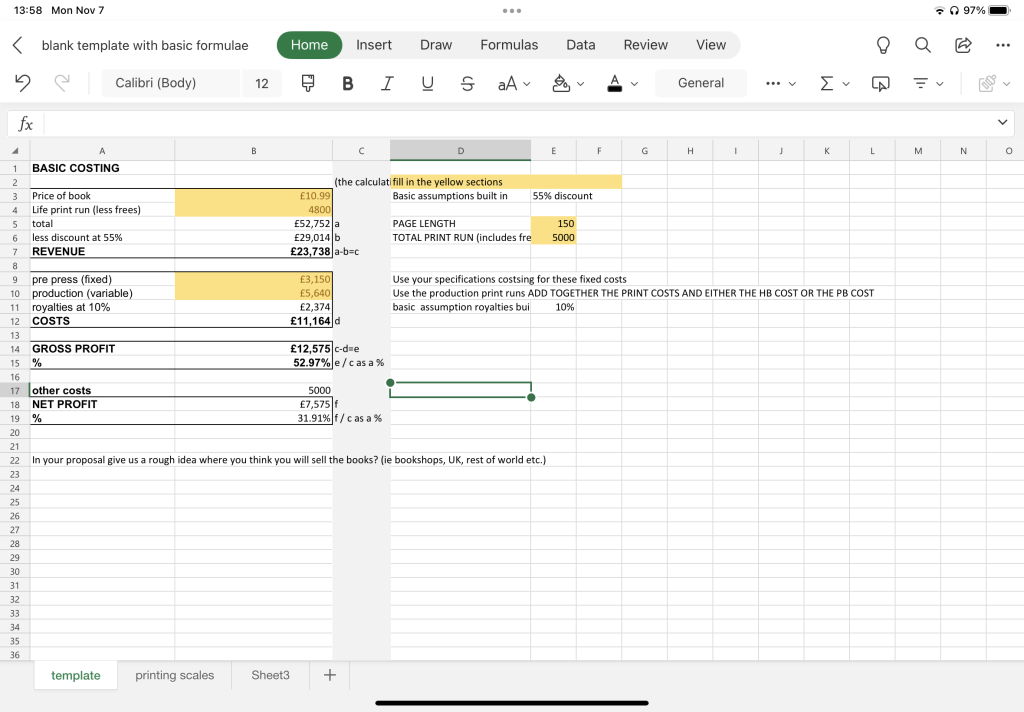Open the Calibri (Body) font picker

[170, 83]
